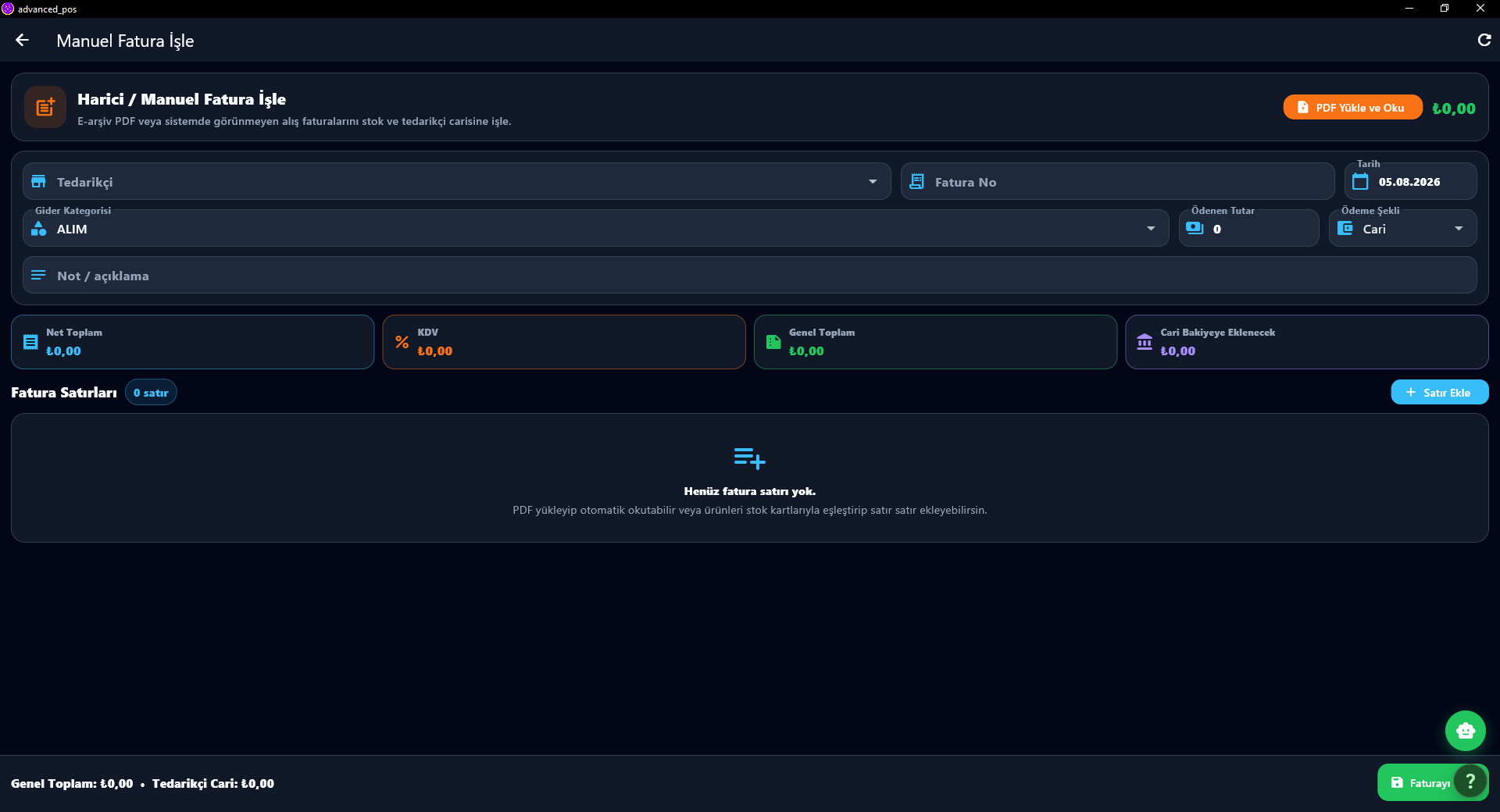Focus the Fatura No input field
Screen dimensions: 1500x812
(x=1117, y=182)
